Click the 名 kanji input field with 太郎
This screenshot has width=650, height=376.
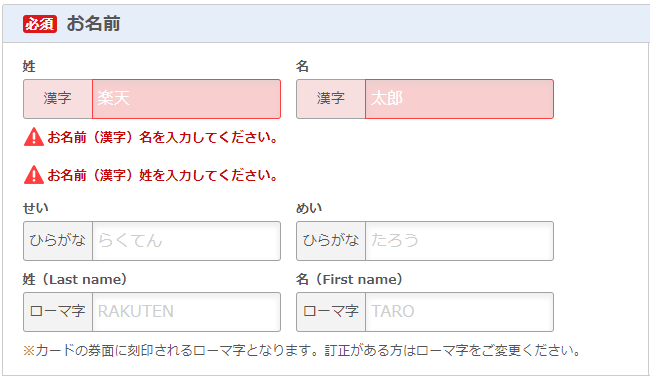459,99
